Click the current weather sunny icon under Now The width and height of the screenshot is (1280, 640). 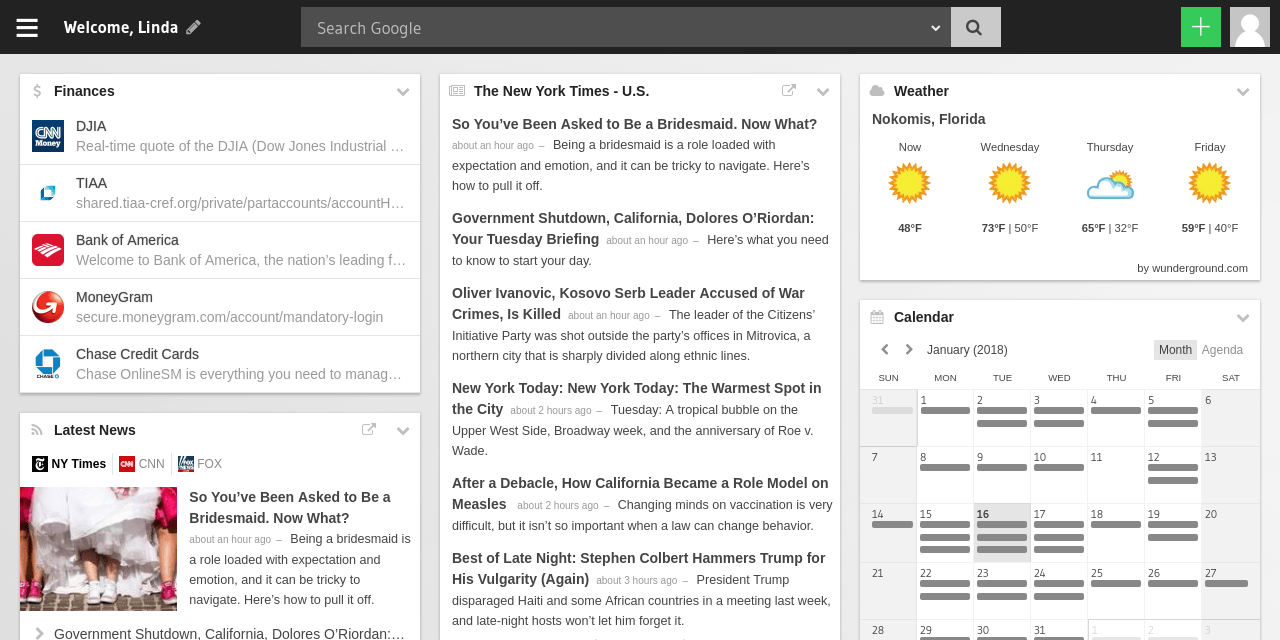click(x=910, y=183)
